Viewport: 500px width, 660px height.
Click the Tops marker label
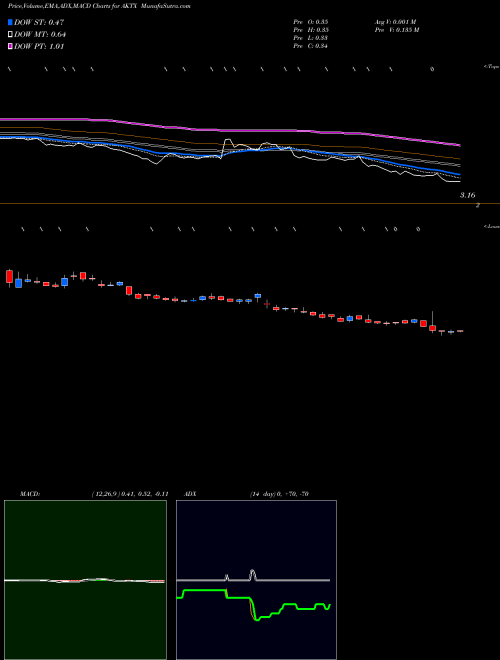point(491,67)
